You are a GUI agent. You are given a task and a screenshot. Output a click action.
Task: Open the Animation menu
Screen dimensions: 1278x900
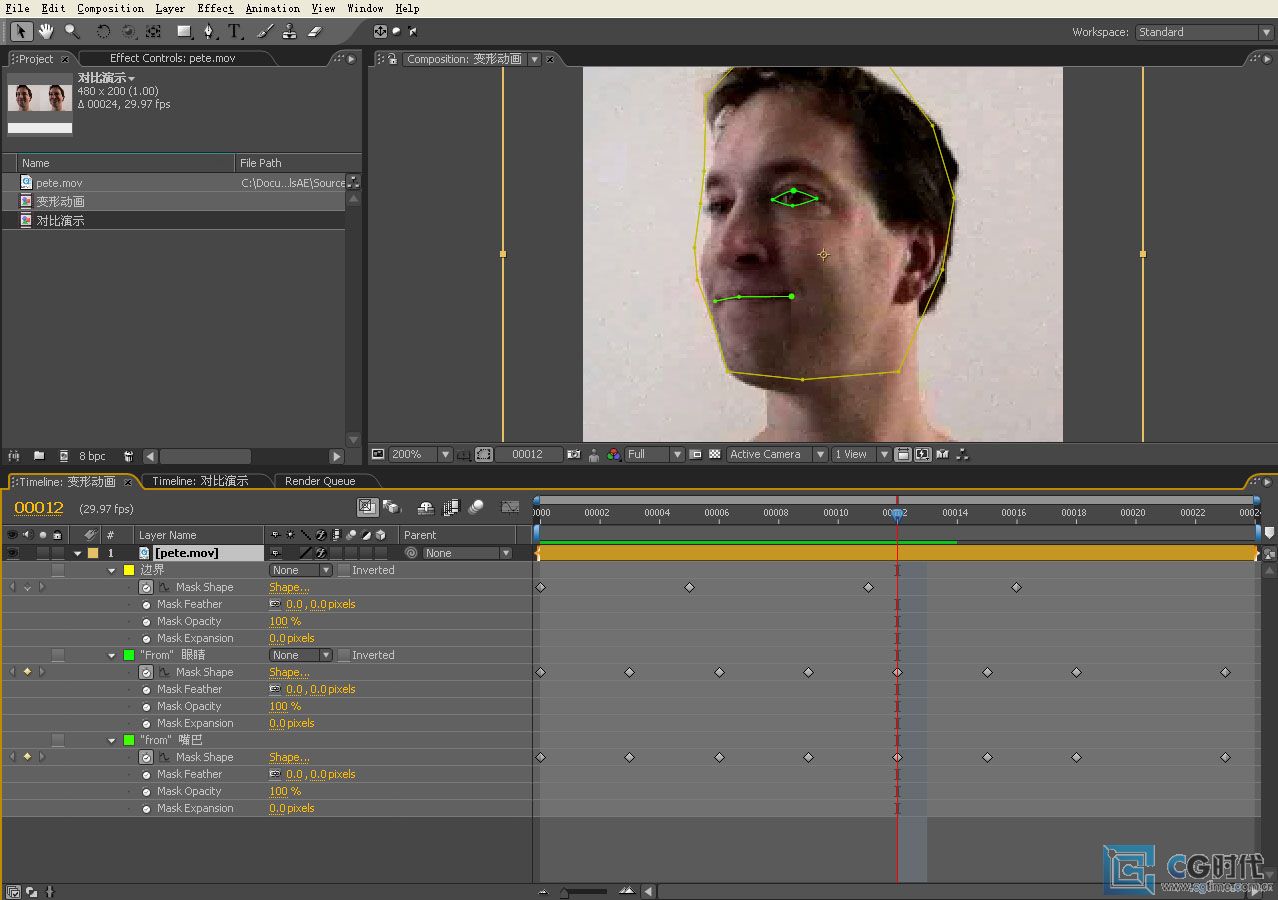(272, 8)
